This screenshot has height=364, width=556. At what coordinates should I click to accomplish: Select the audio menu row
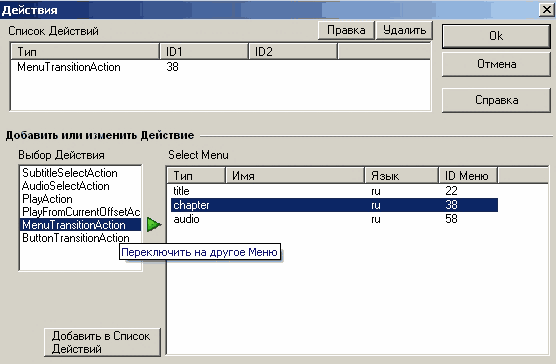[x=334, y=219]
